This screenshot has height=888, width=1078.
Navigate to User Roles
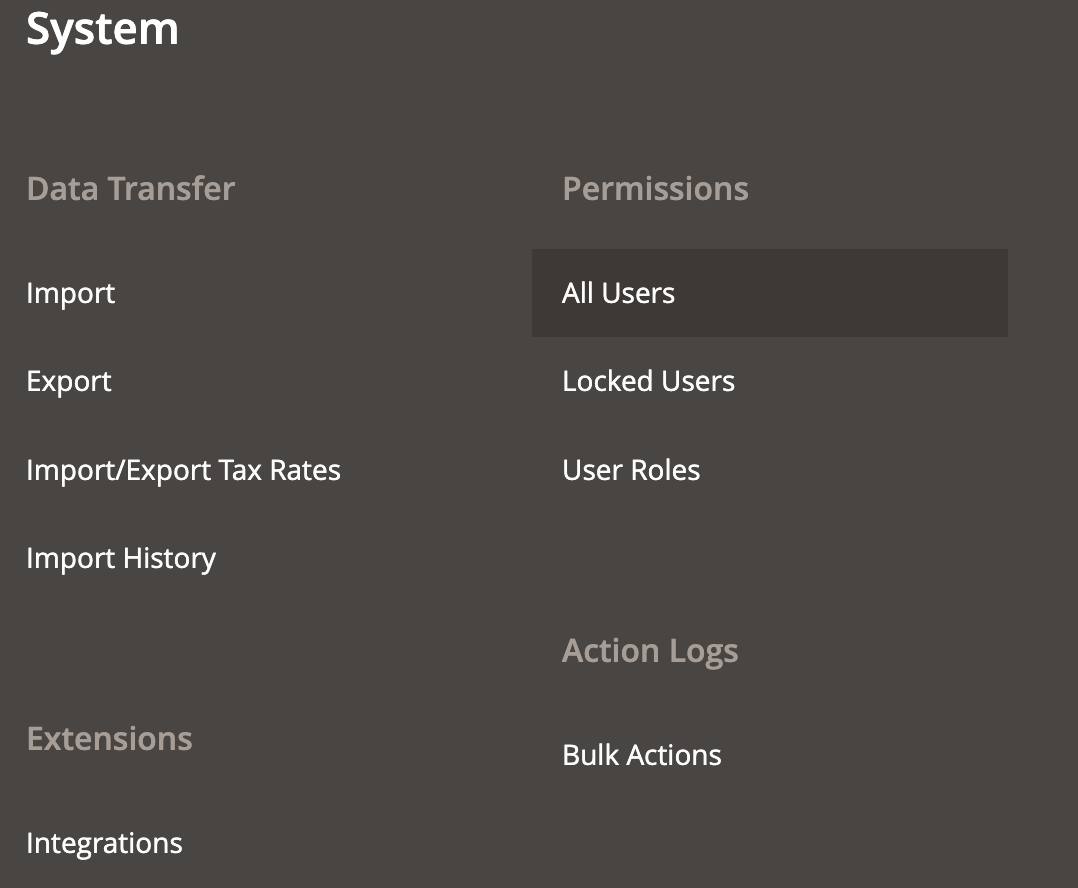[x=631, y=470]
